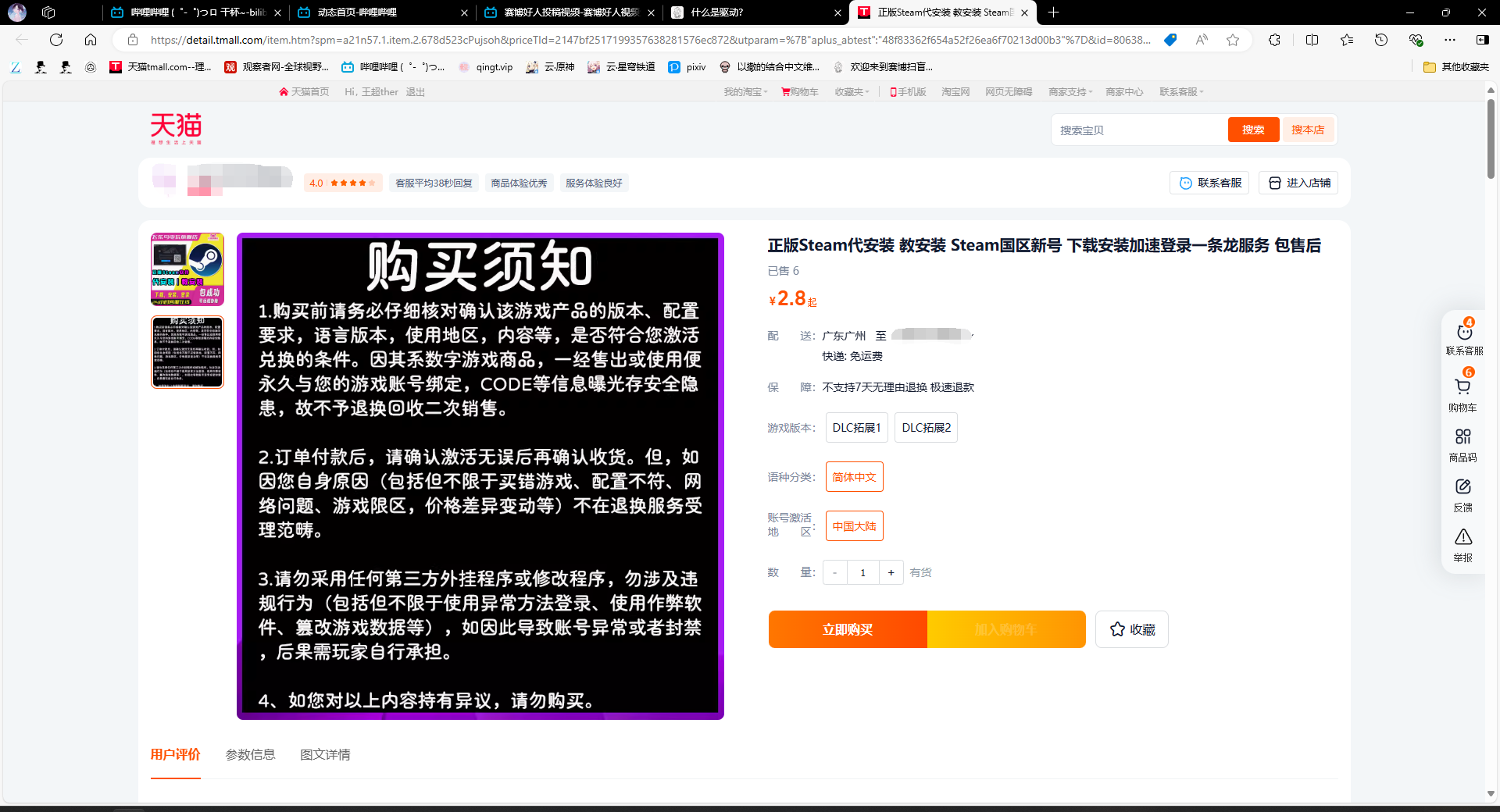
Task: Increase quantity with the plus stepper
Action: [891, 572]
